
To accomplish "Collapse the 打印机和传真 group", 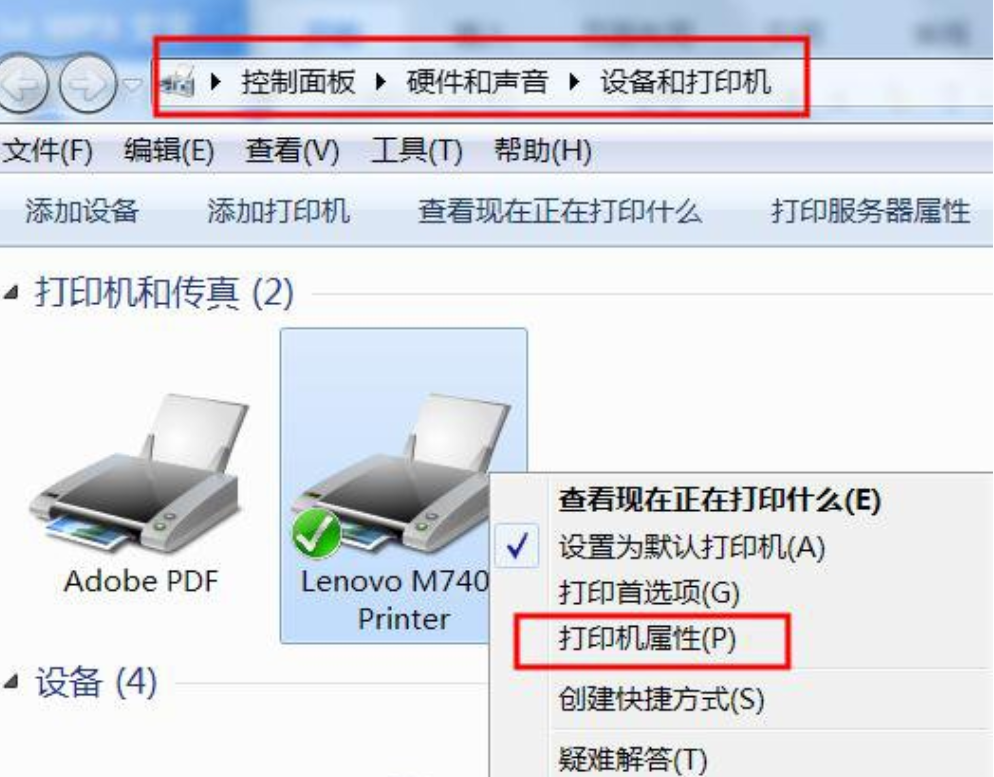I will click(11, 293).
